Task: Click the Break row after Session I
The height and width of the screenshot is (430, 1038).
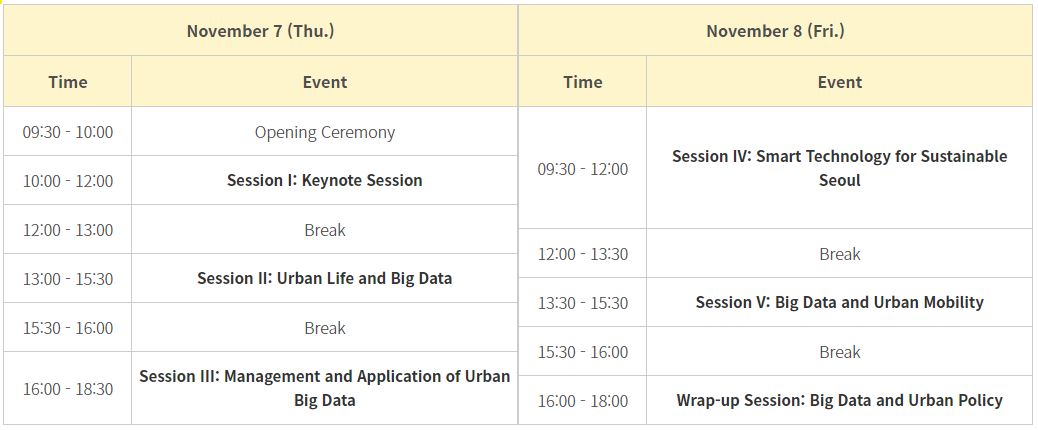Action: [x=324, y=230]
